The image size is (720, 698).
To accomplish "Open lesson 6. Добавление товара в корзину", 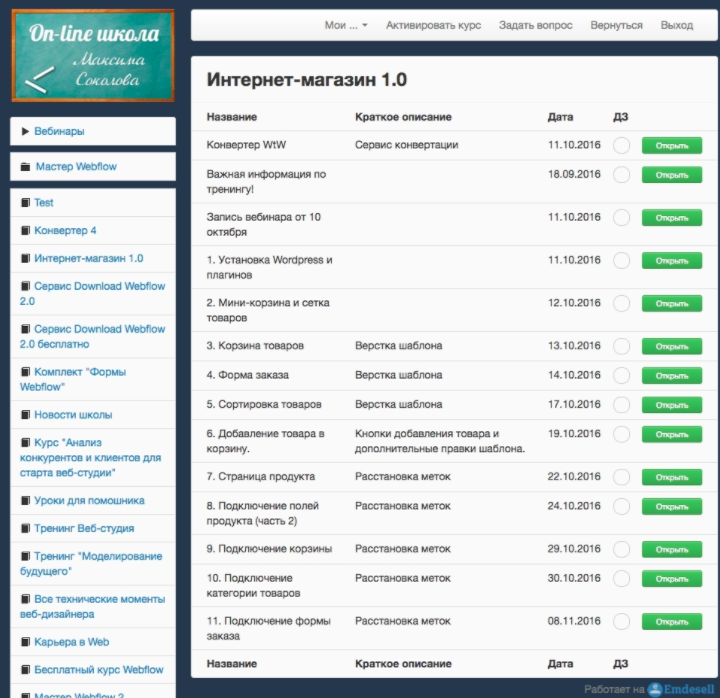I will click(672, 434).
